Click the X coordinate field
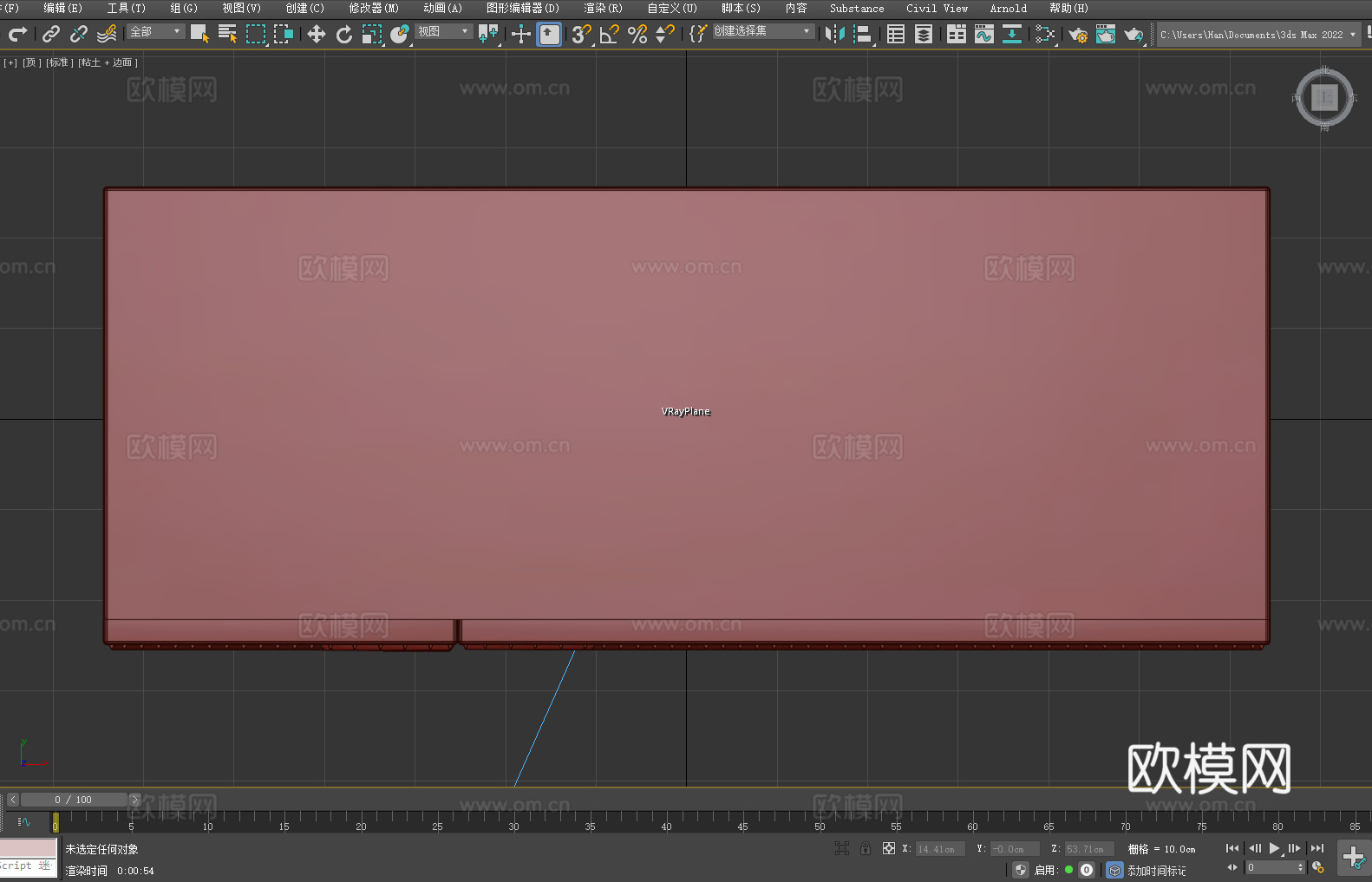This screenshot has height=882, width=1372. (940, 849)
